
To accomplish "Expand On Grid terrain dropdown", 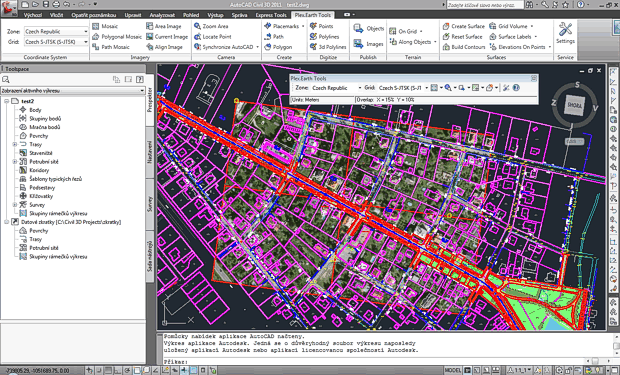I will (x=421, y=31).
